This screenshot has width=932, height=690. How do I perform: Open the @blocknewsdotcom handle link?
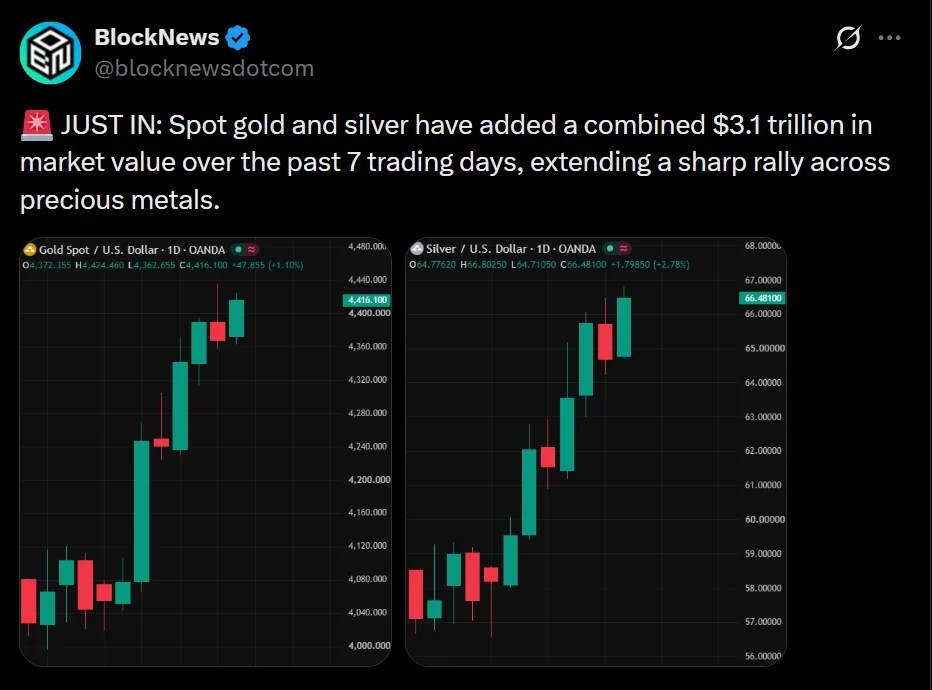click(x=204, y=68)
